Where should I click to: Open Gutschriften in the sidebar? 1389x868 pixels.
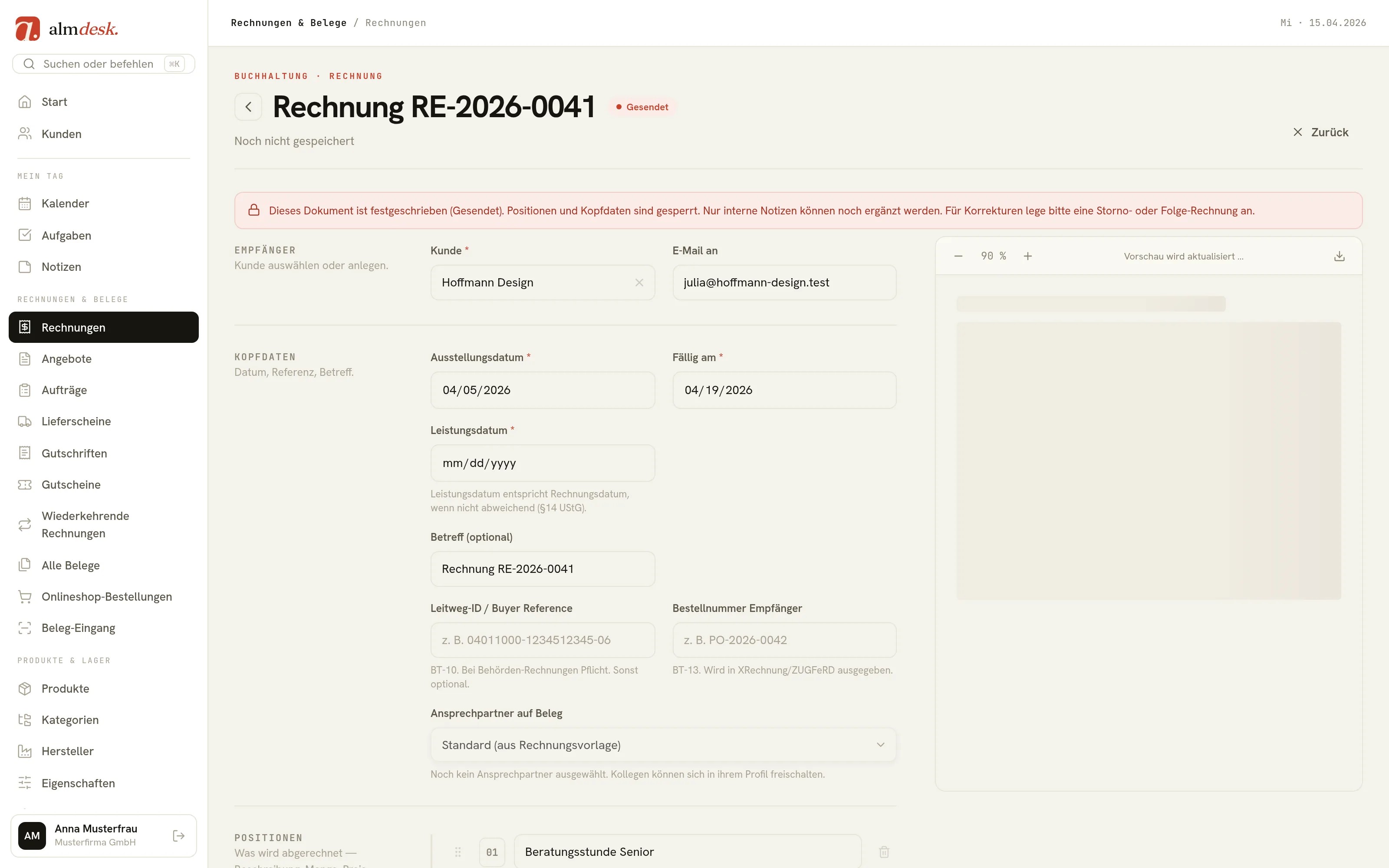click(103, 453)
